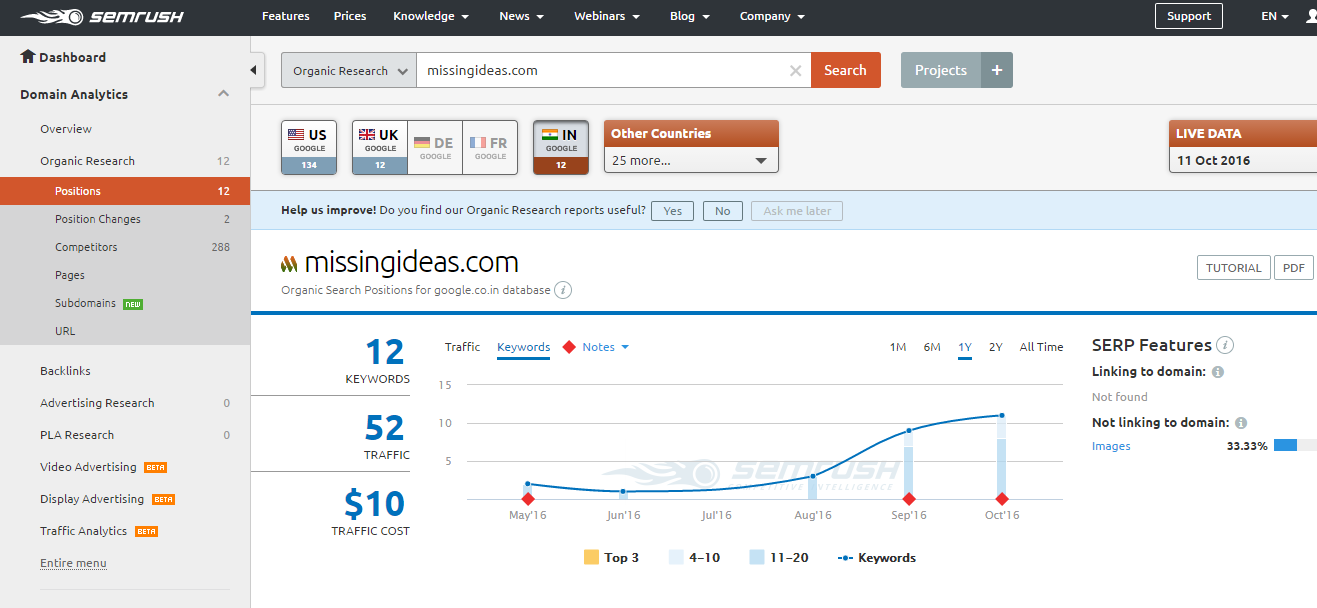Click info icon next to Not linking to domain
The image size is (1317, 608).
pos(1241,423)
